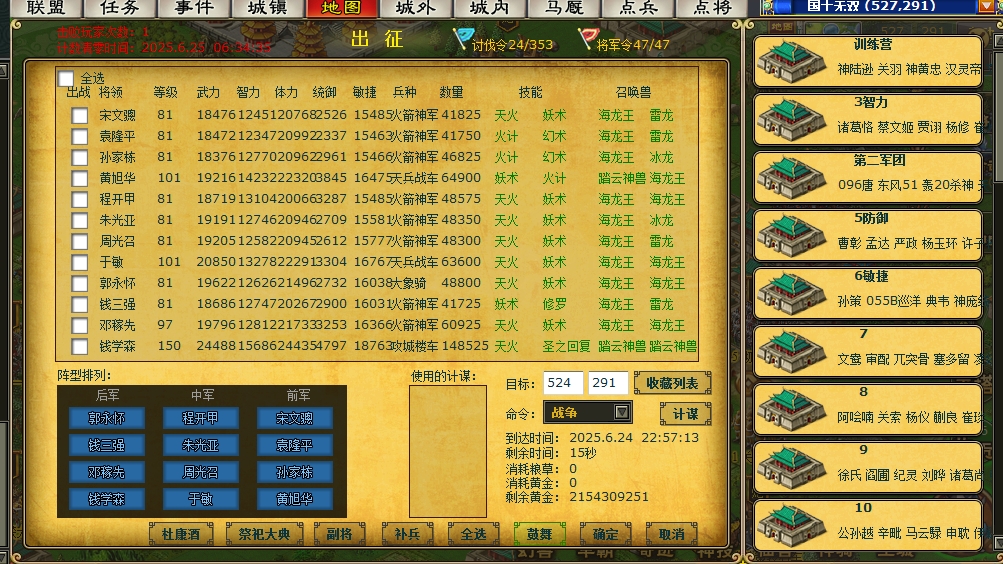
Task: Open the 事件 tab
Action: [x=194, y=8]
